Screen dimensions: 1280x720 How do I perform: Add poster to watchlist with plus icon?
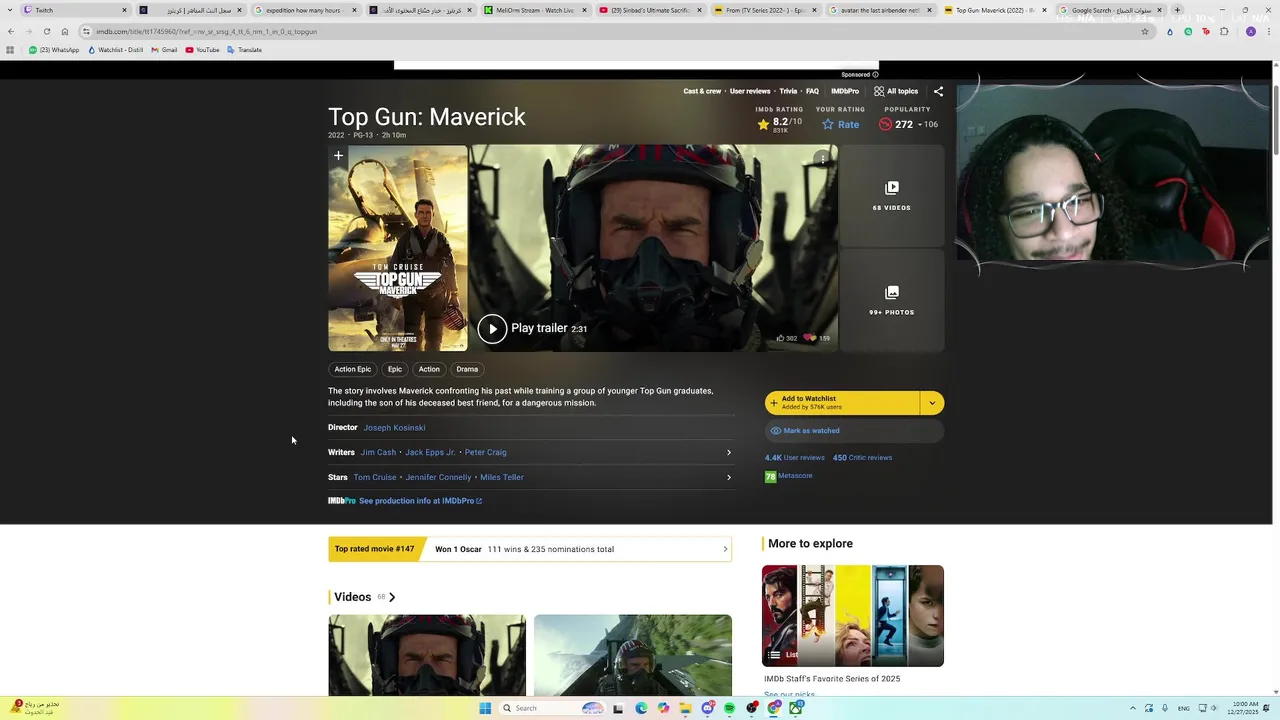click(x=338, y=156)
